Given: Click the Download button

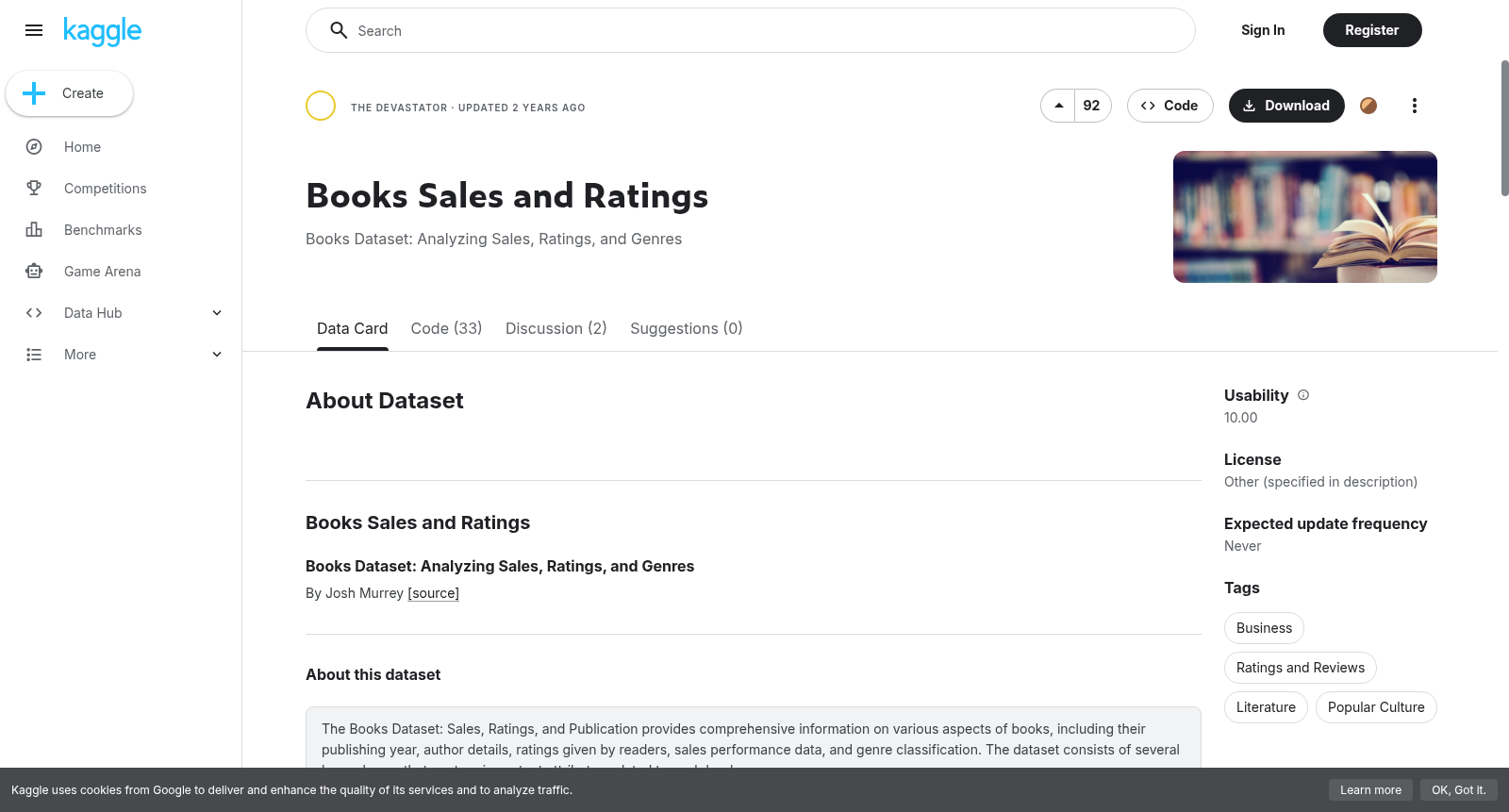Looking at the screenshot, I should click(1286, 106).
